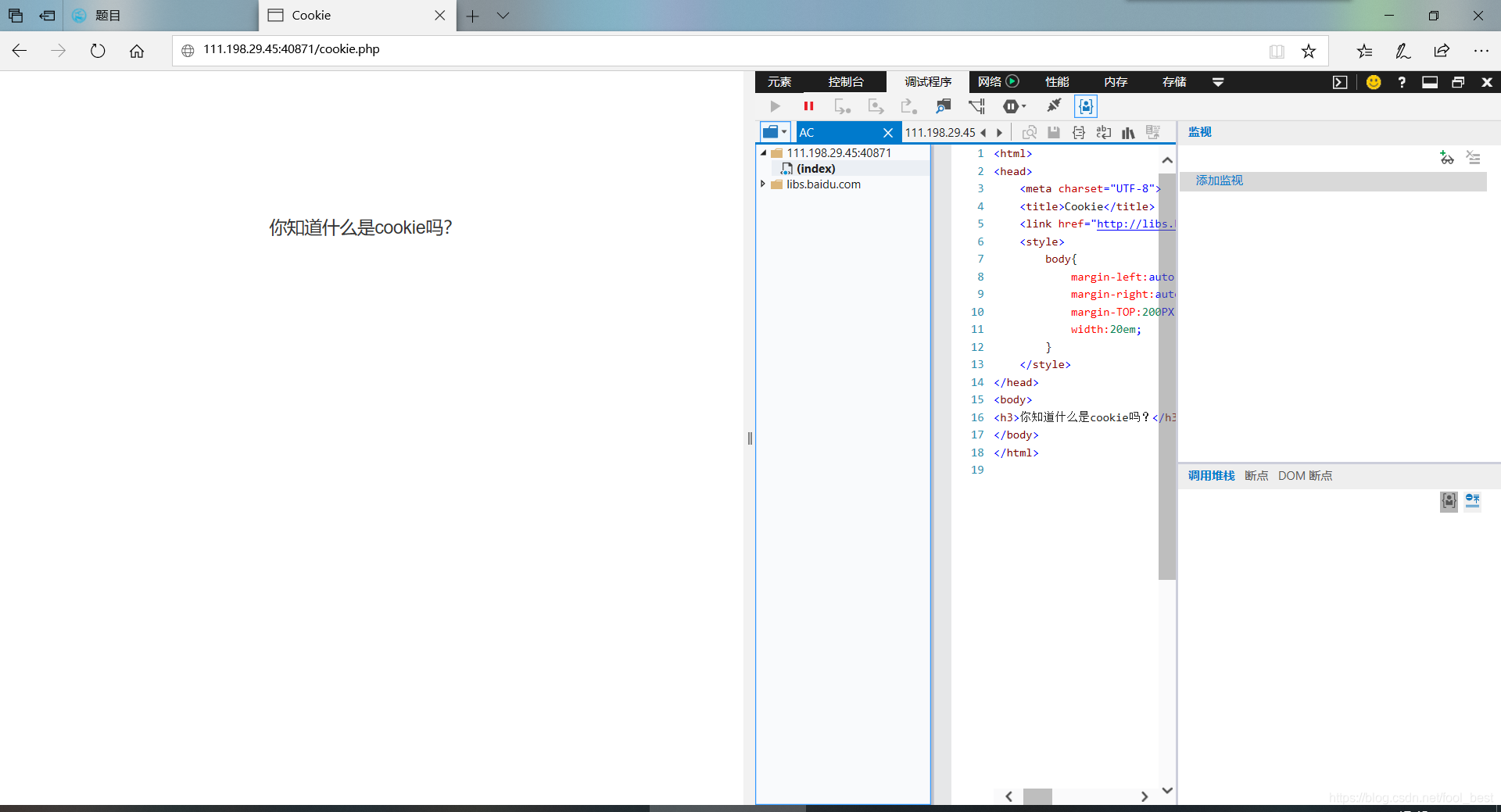Image resolution: width=1501 pixels, height=812 pixels.
Task: Click the next document arrow after 111.198.29.45
Action: click(999, 133)
